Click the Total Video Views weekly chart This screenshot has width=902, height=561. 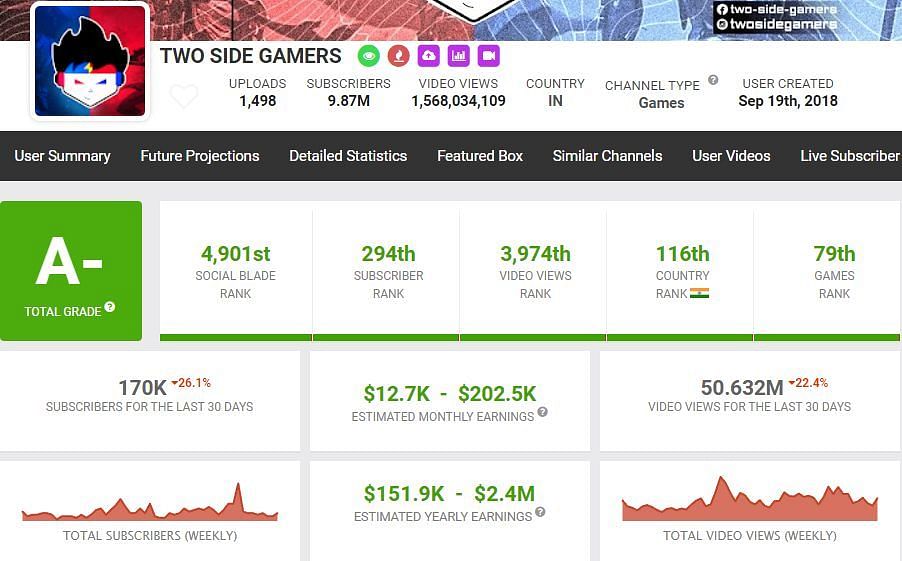click(749, 501)
